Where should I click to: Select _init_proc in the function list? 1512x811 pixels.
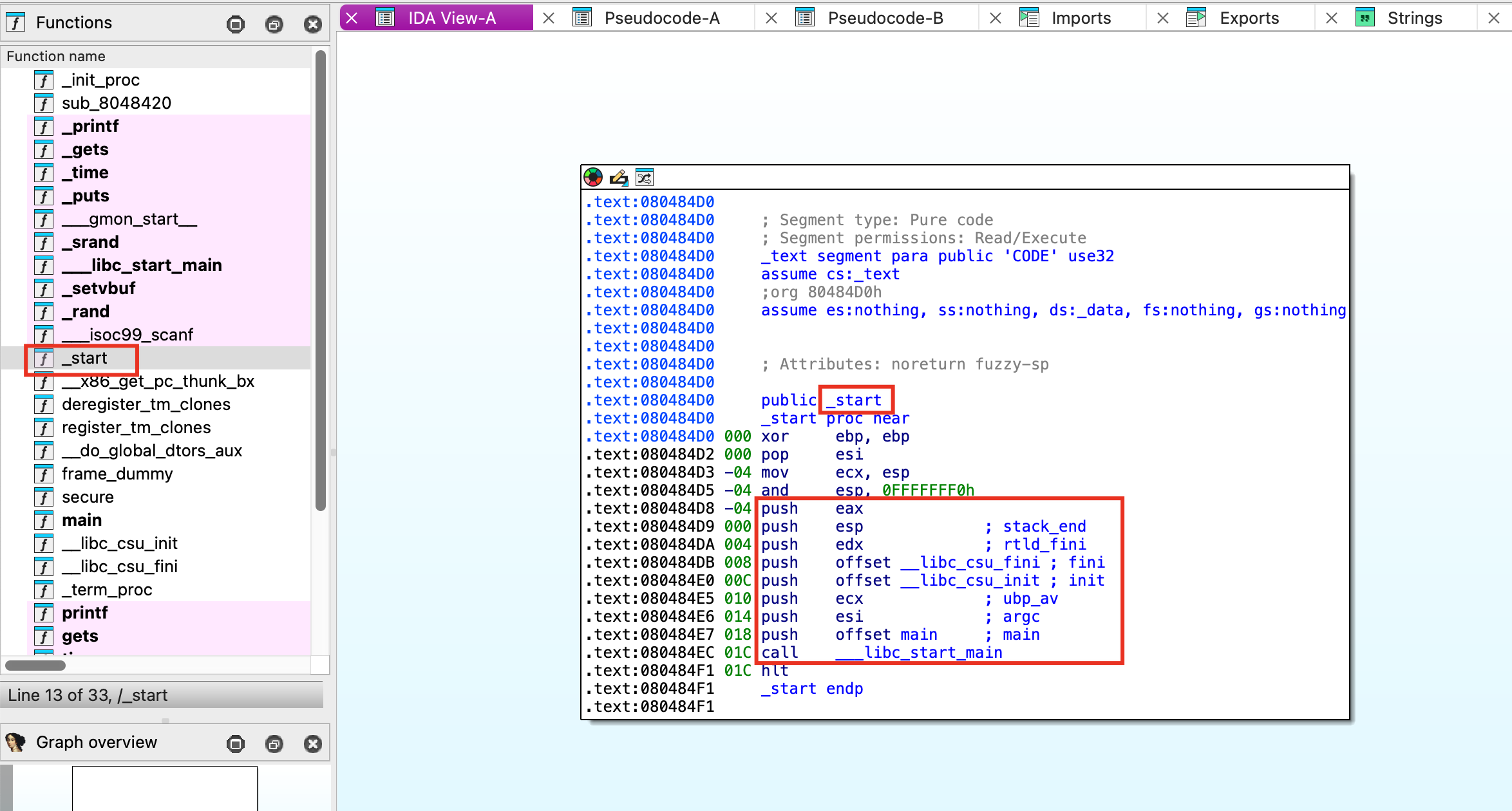click(x=157, y=80)
